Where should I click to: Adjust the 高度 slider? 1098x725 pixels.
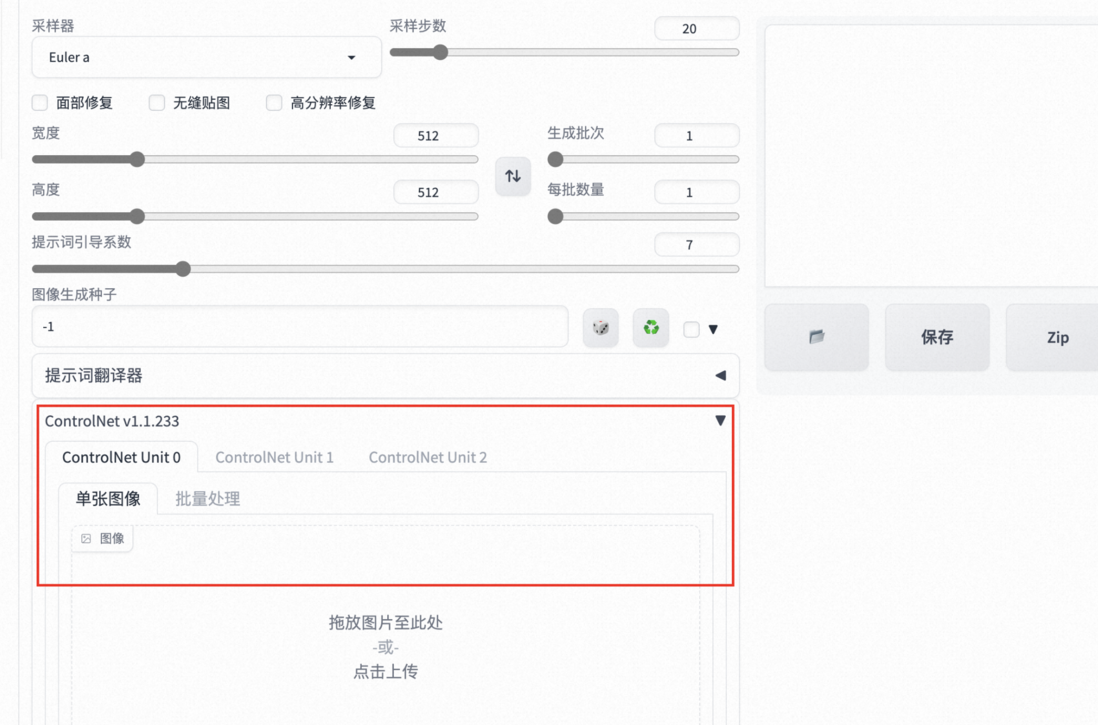click(255, 216)
